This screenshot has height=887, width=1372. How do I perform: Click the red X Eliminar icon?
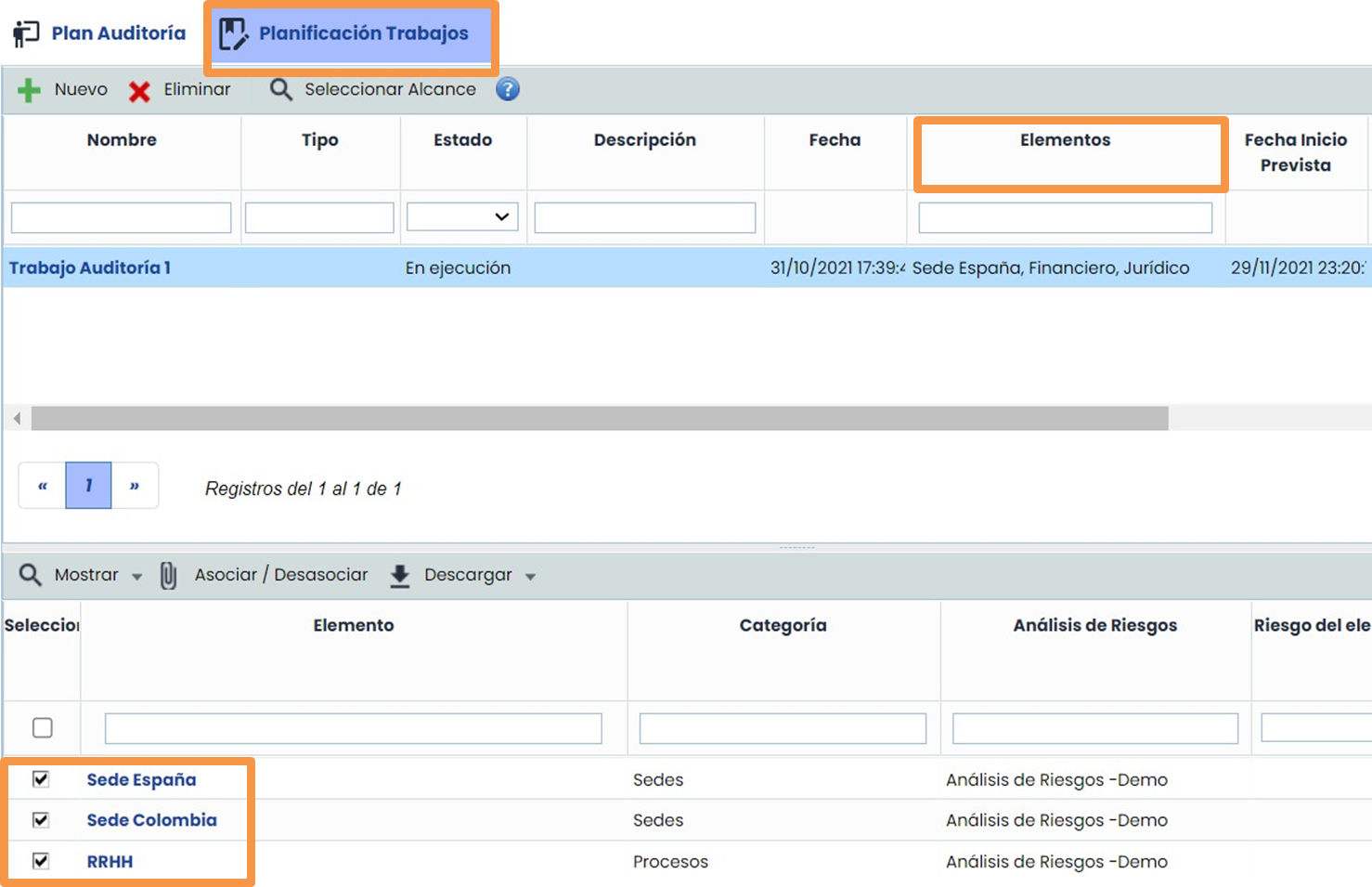point(139,91)
